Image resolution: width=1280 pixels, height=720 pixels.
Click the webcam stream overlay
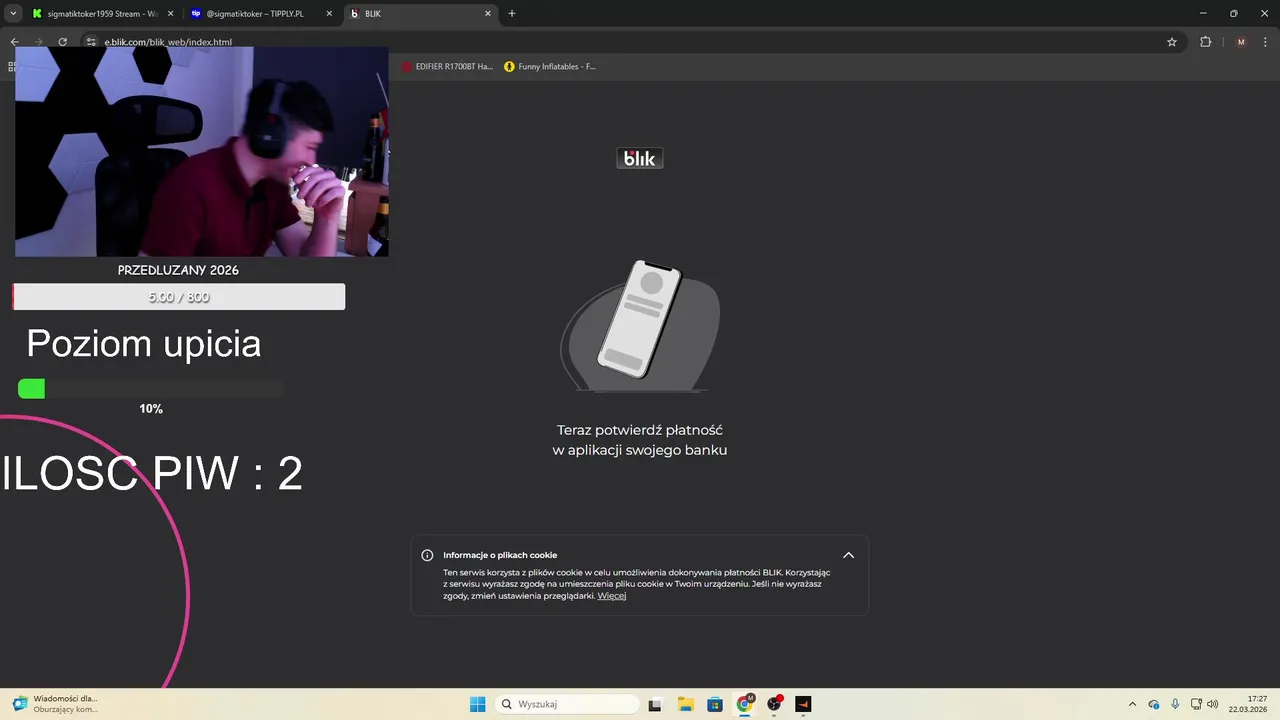pos(202,151)
